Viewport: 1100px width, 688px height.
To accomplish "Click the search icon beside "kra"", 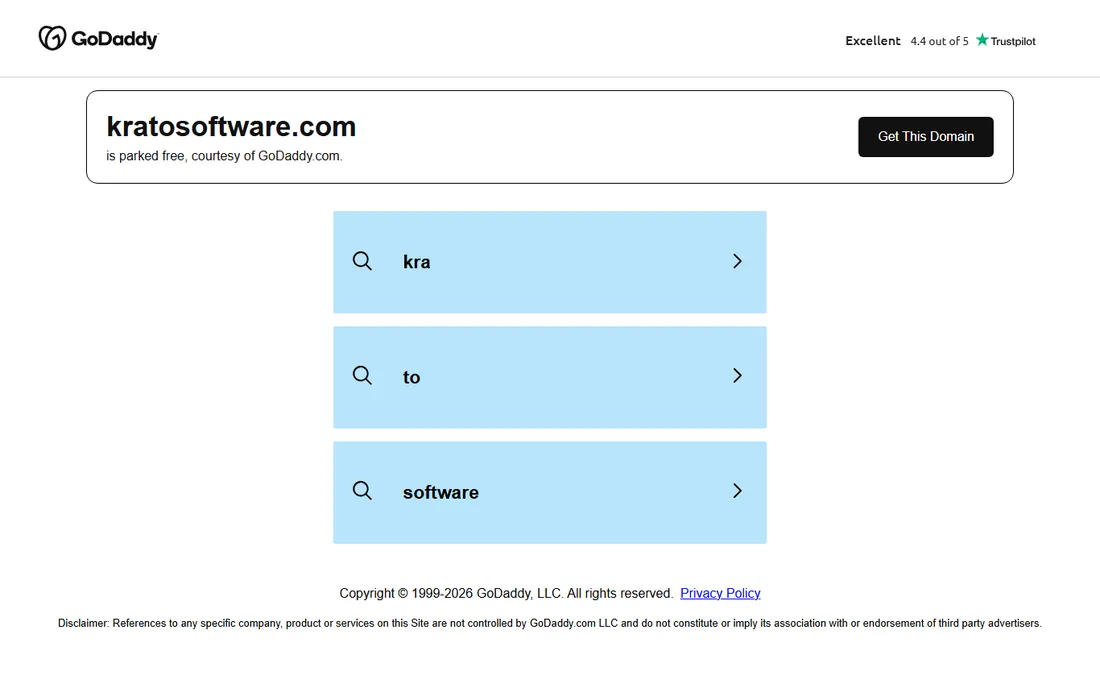I will (x=362, y=261).
